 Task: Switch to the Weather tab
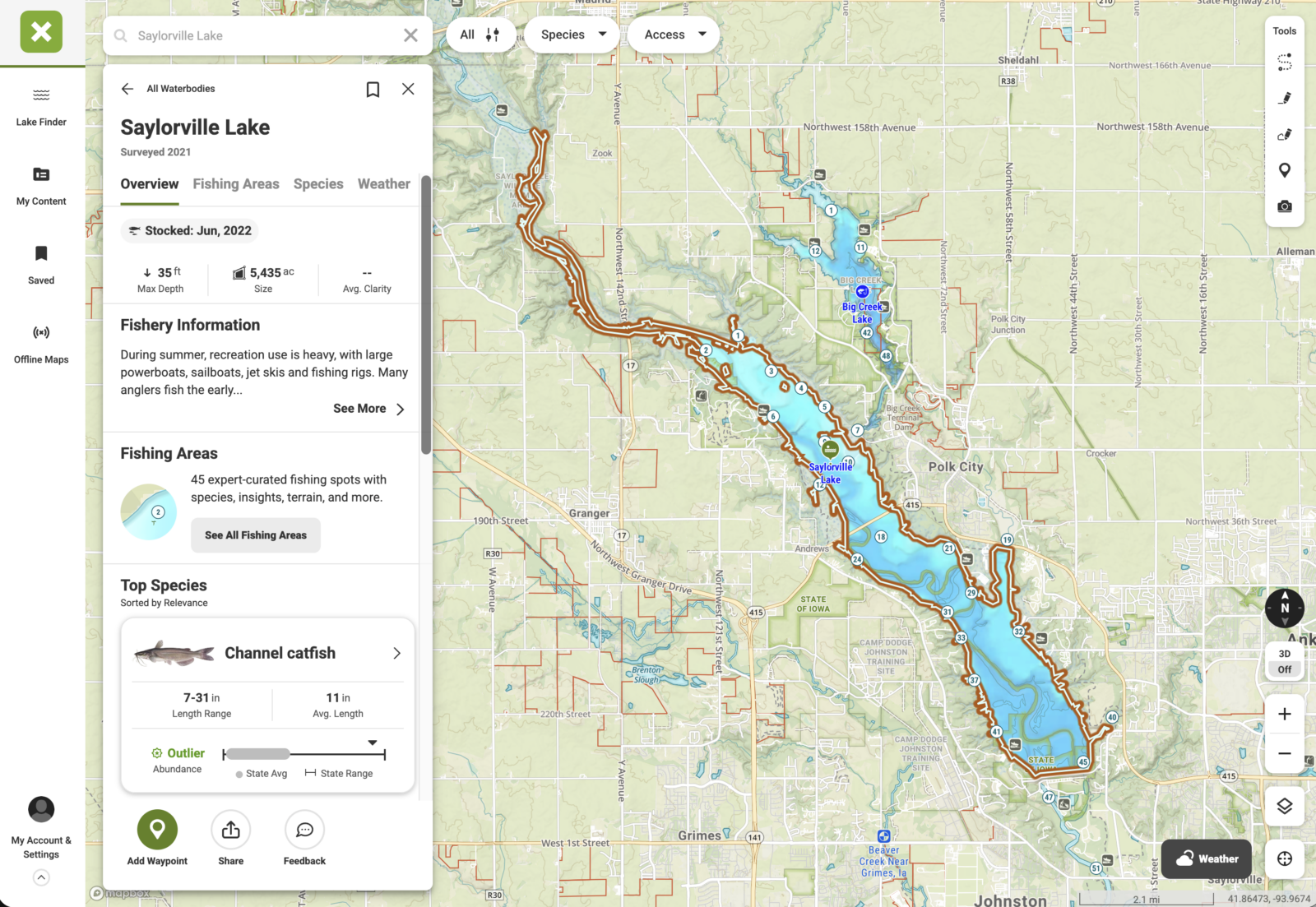(383, 184)
